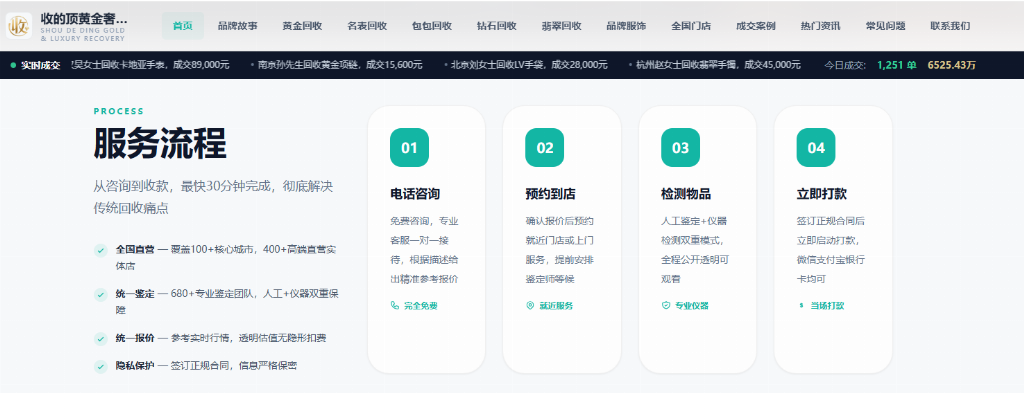Select 全国门店 in the navigation bar
1024x393 pixels.
pos(691,26)
